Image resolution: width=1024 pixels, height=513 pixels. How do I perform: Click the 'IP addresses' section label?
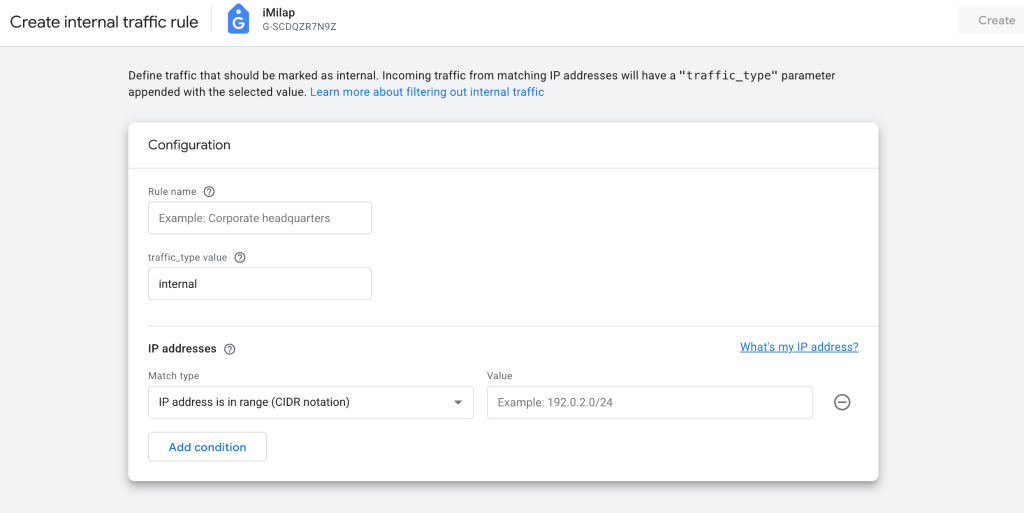coord(182,349)
